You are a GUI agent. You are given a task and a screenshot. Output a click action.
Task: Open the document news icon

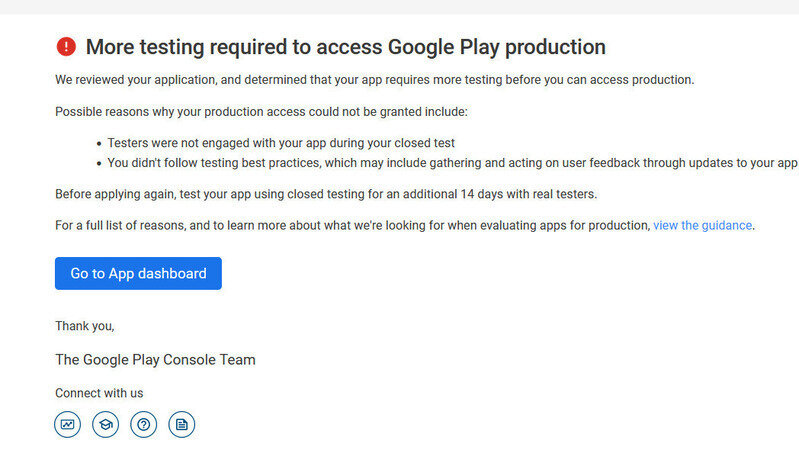(x=182, y=424)
